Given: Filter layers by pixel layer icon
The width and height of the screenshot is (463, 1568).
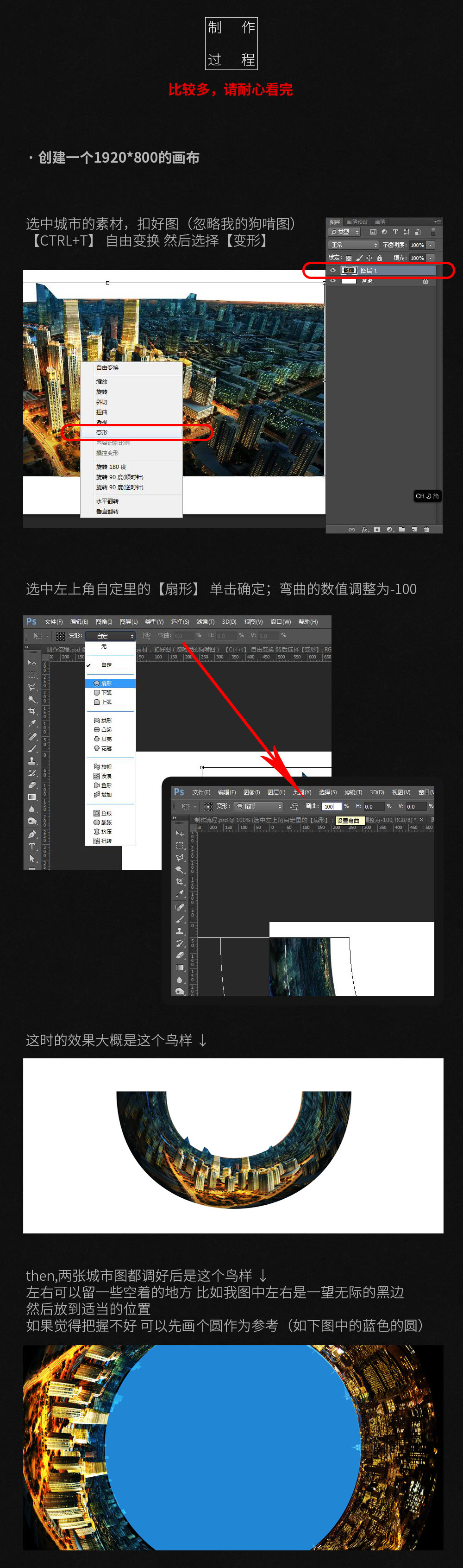Looking at the screenshot, I should point(373,232).
